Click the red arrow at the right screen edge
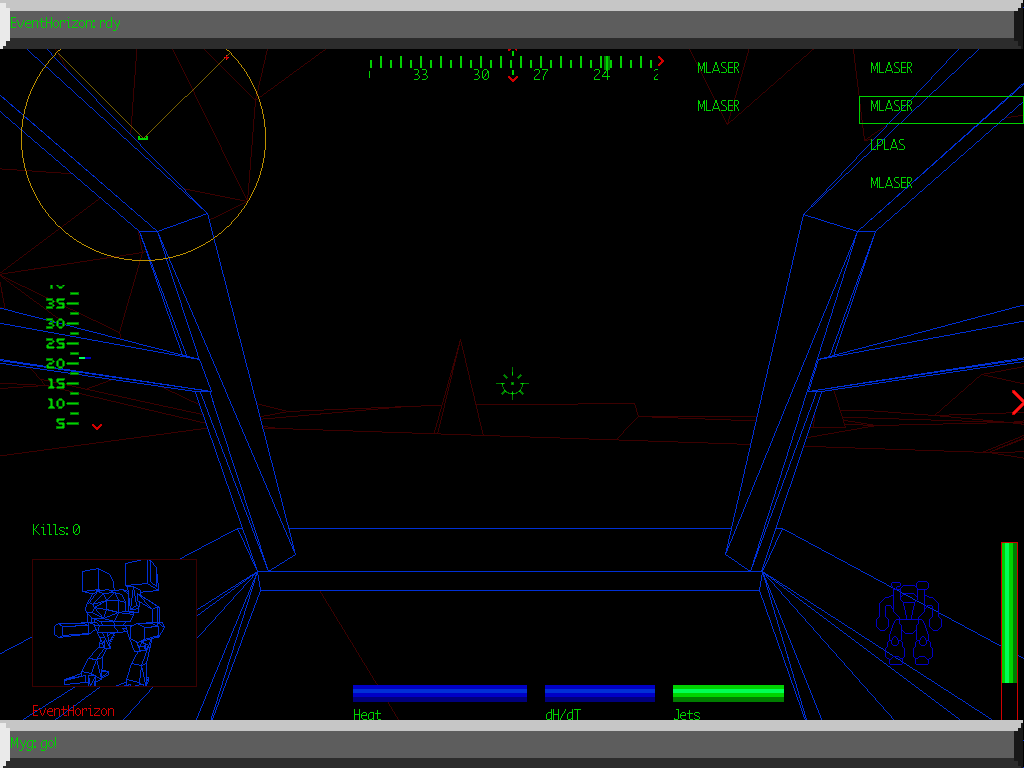This screenshot has height=768, width=1024. point(1017,403)
